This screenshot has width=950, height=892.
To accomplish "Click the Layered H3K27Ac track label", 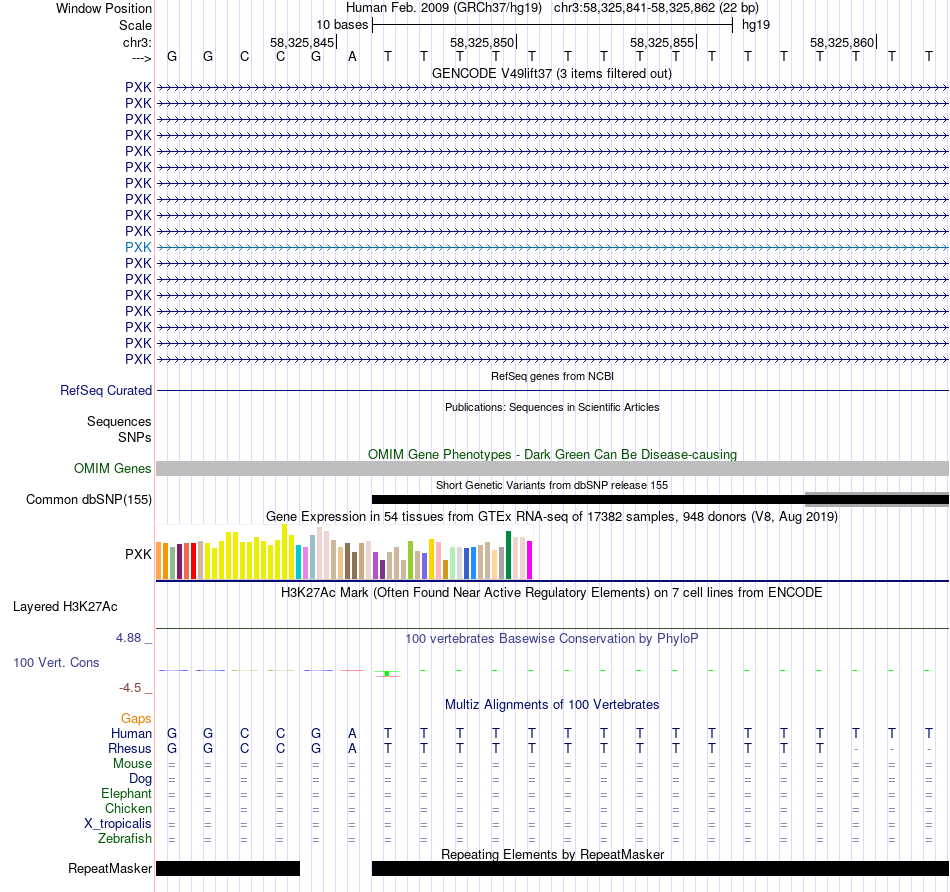I will click(x=65, y=607).
